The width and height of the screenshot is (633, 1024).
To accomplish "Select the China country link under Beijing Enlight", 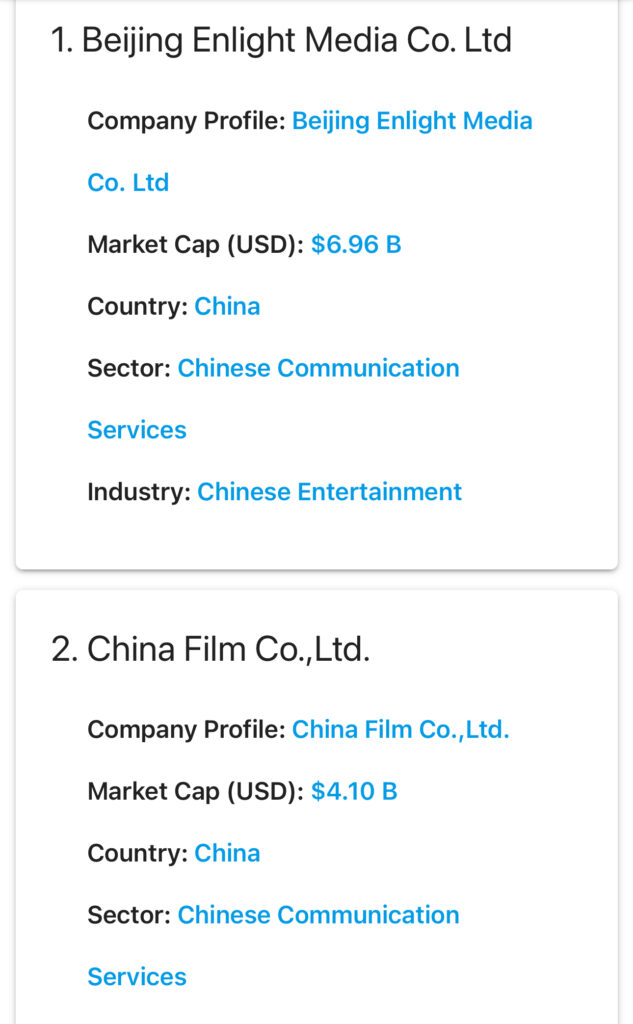I will (x=227, y=307).
